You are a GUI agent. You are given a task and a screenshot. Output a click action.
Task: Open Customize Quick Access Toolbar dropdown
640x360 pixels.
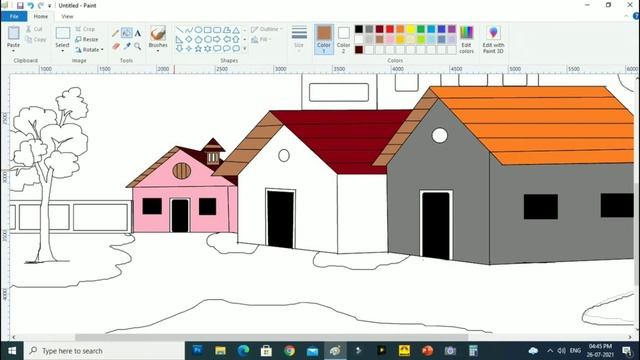49,6
